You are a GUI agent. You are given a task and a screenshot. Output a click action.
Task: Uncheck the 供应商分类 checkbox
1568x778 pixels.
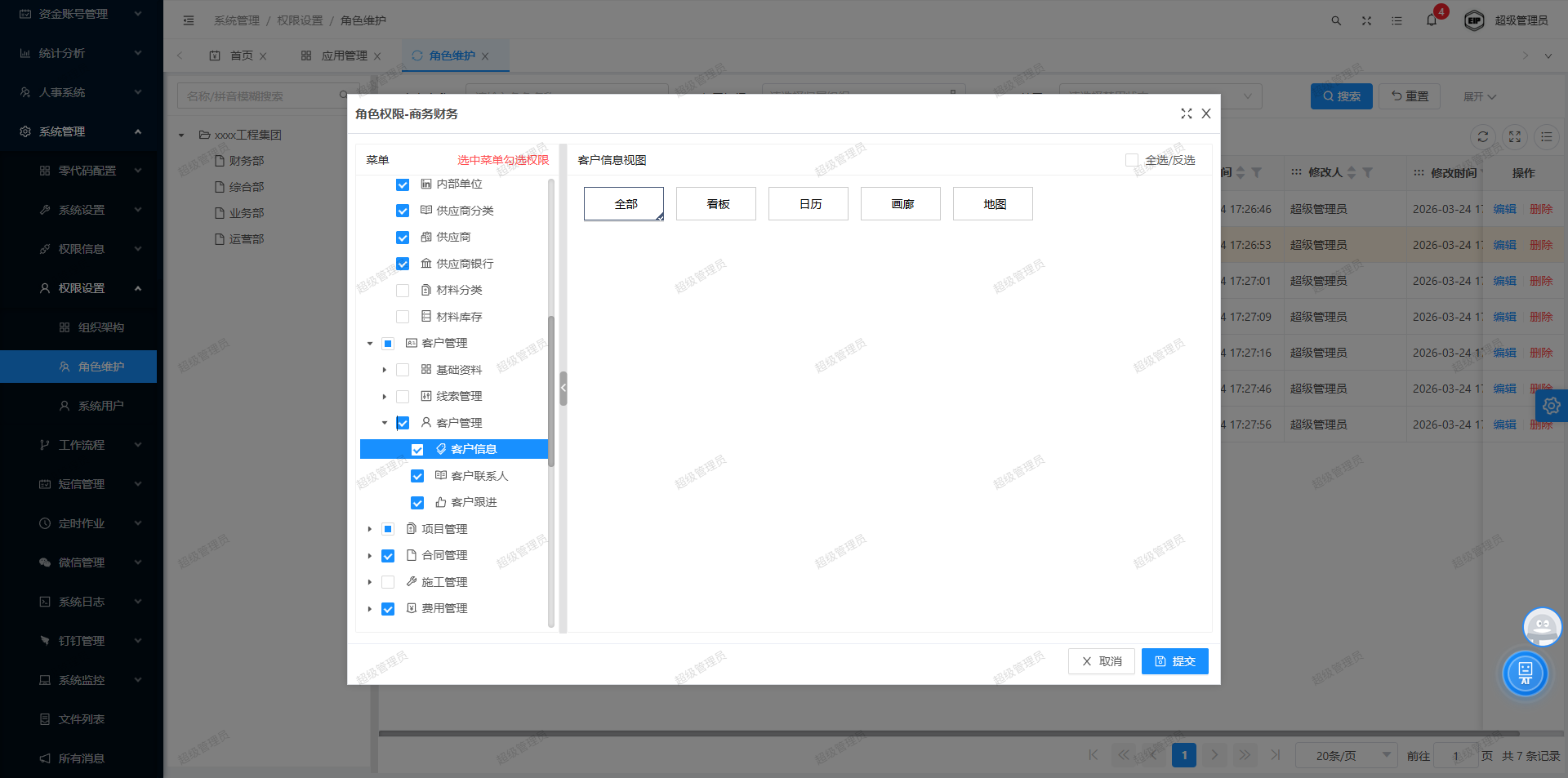pos(403,211)
